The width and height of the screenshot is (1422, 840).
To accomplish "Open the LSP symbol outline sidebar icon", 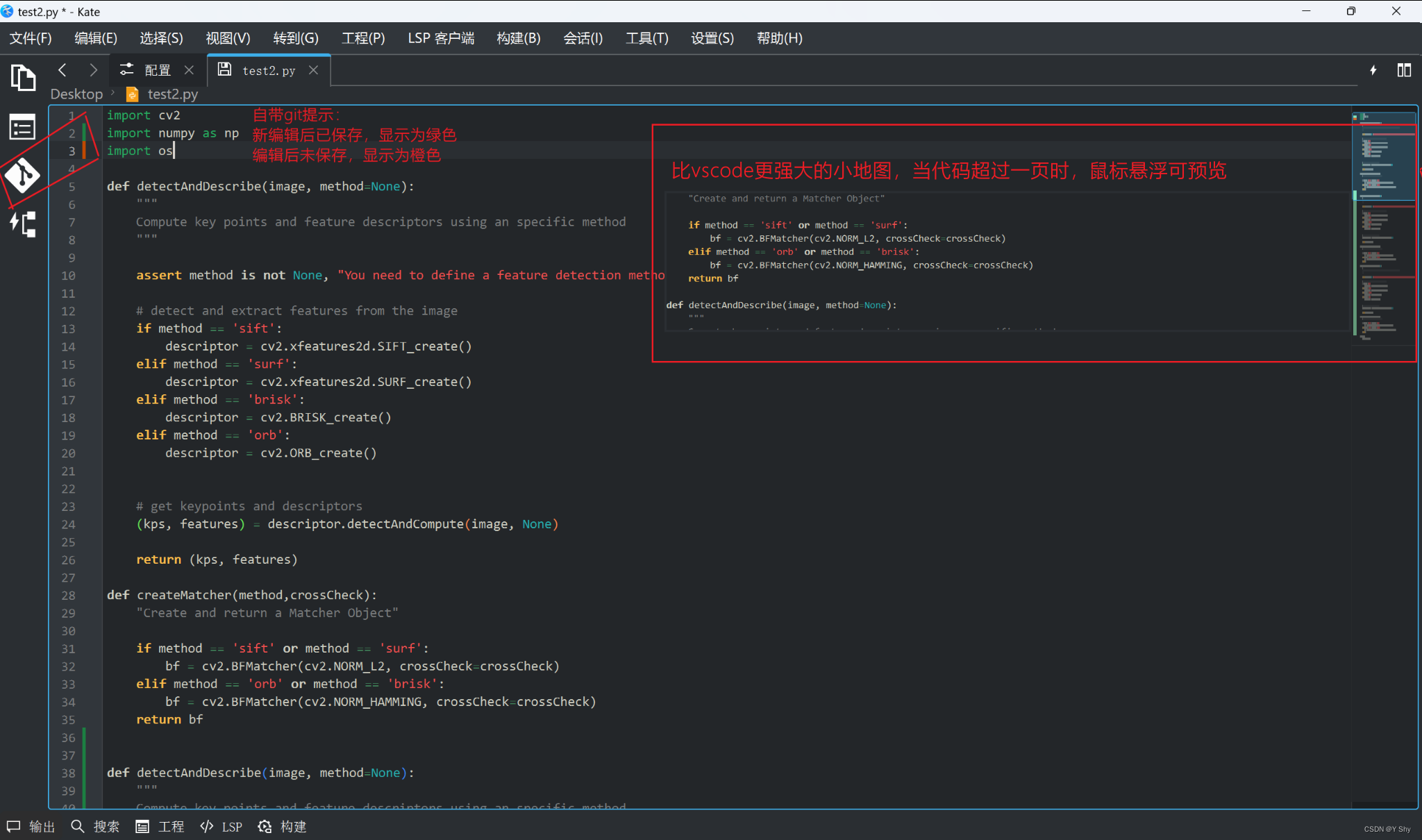I will coord(23,224).
